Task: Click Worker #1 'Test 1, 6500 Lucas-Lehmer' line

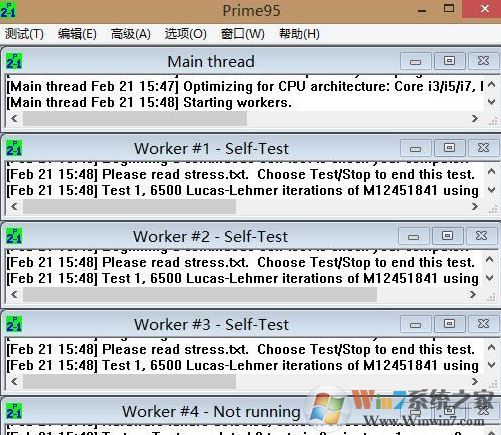Action: click(243, 190)
